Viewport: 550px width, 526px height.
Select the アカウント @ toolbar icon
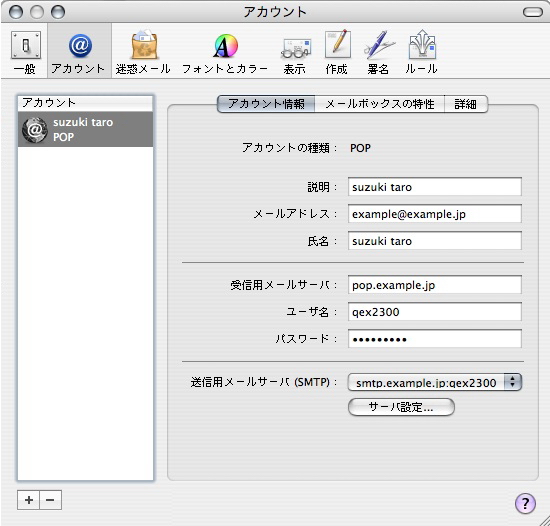[x=79, y=53]
